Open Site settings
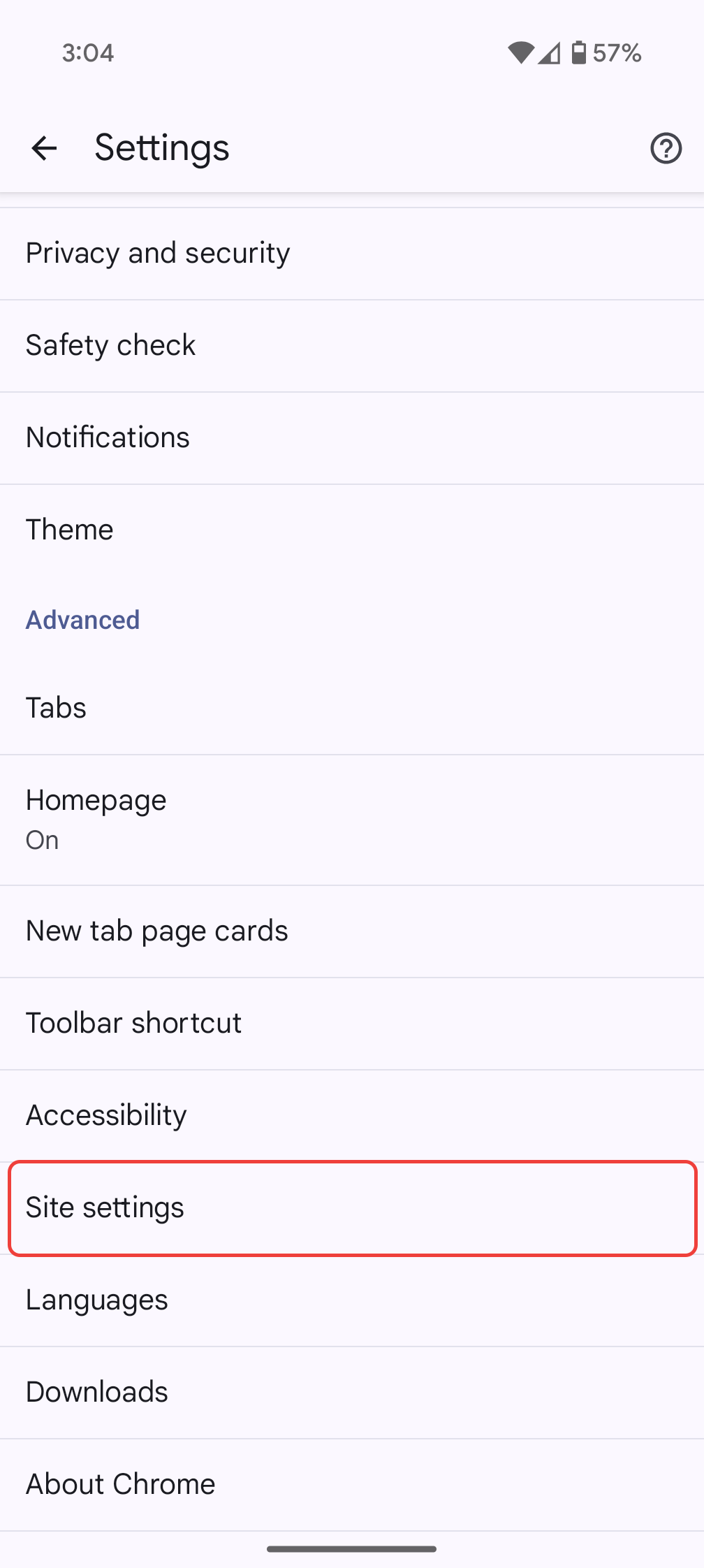This screenshot has width=704, height=1568. (352, 1207)
